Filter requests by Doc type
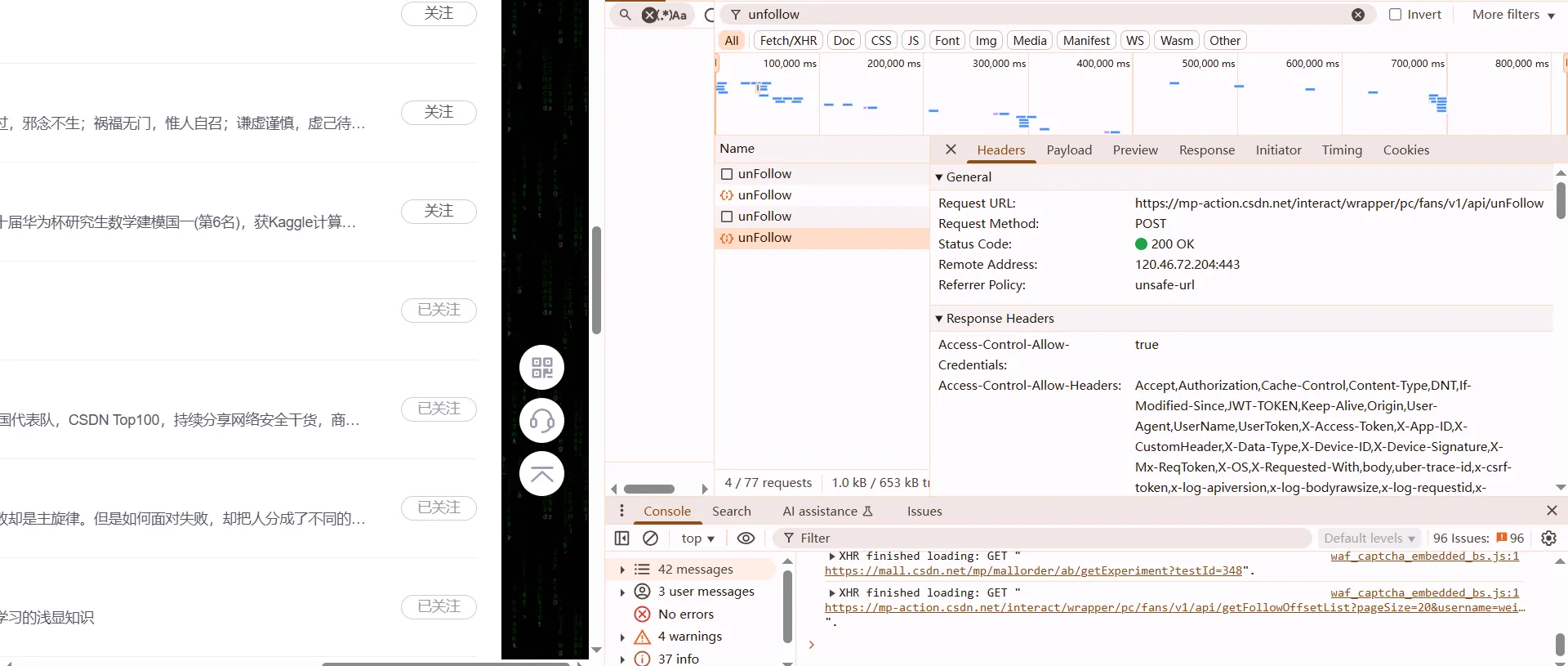Image resolution: width=1568 pixels, height=666 pixels. pos(844,41)
